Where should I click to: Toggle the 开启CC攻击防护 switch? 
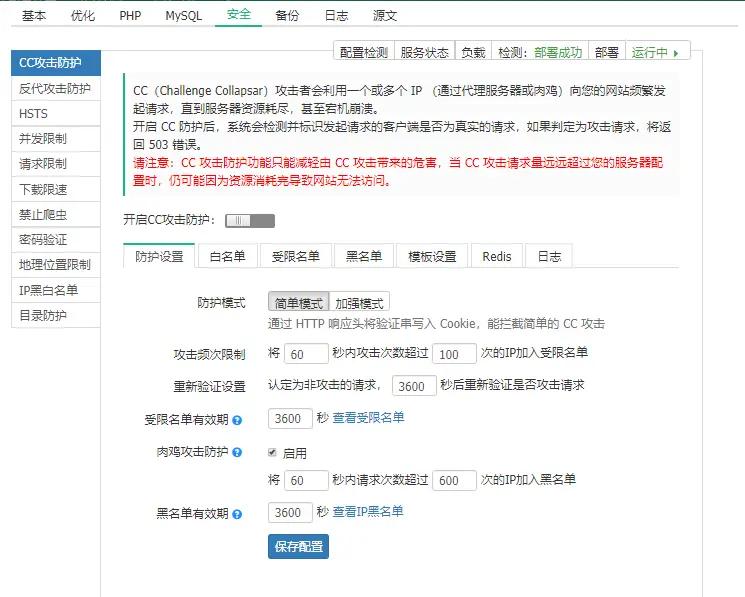[x=249, y=220]
